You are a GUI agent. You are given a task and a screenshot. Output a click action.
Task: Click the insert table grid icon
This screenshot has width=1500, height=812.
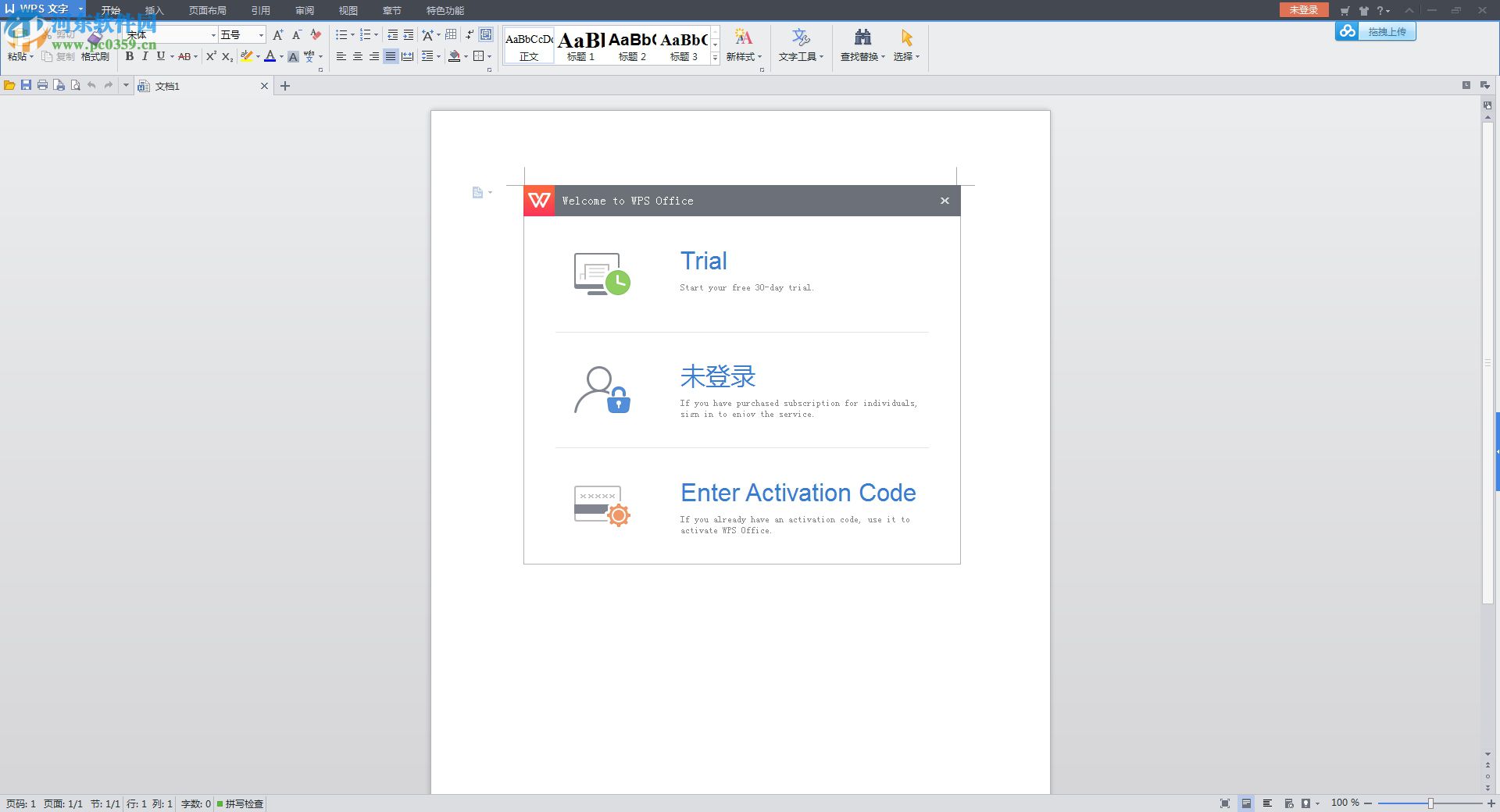pos(451,35)
